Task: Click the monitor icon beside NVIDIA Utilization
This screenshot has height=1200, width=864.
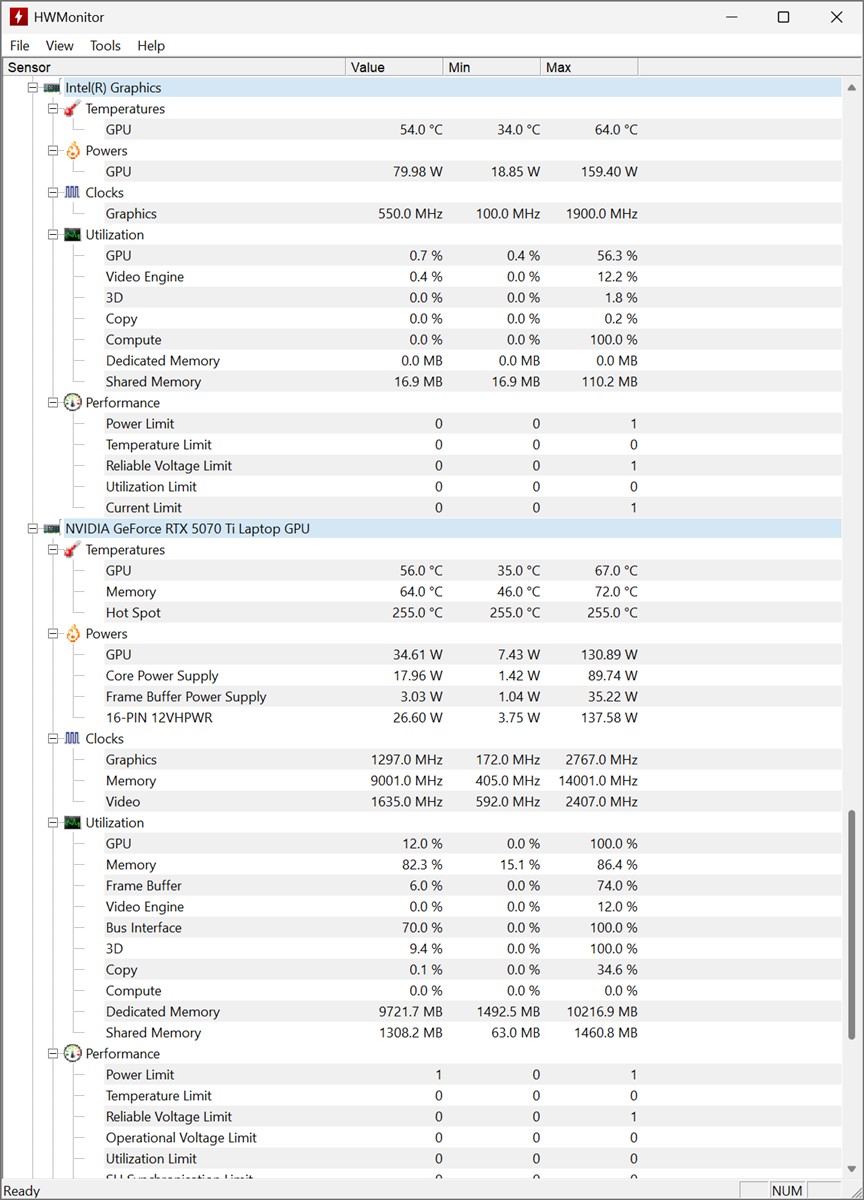Action: coord(72,823)
